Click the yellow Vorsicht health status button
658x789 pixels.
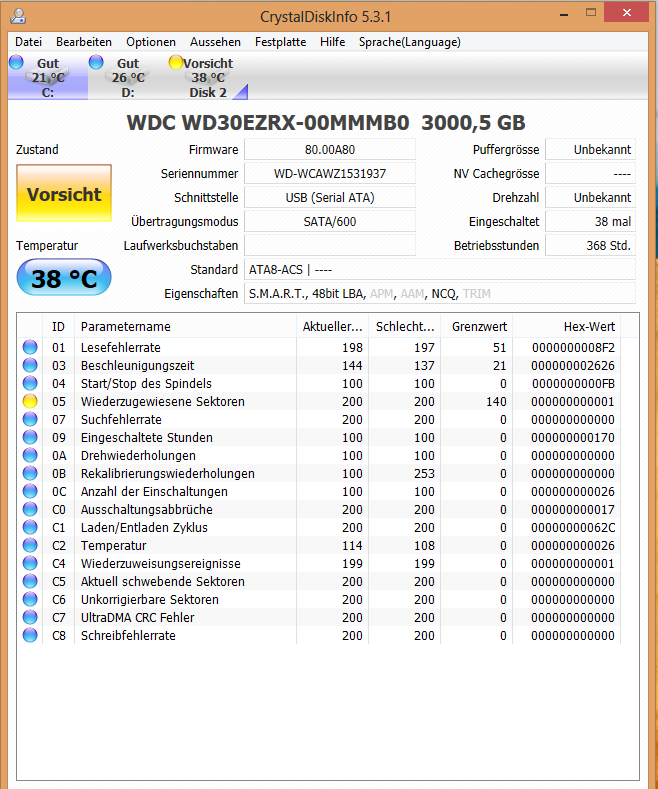(x=64, y=193)
